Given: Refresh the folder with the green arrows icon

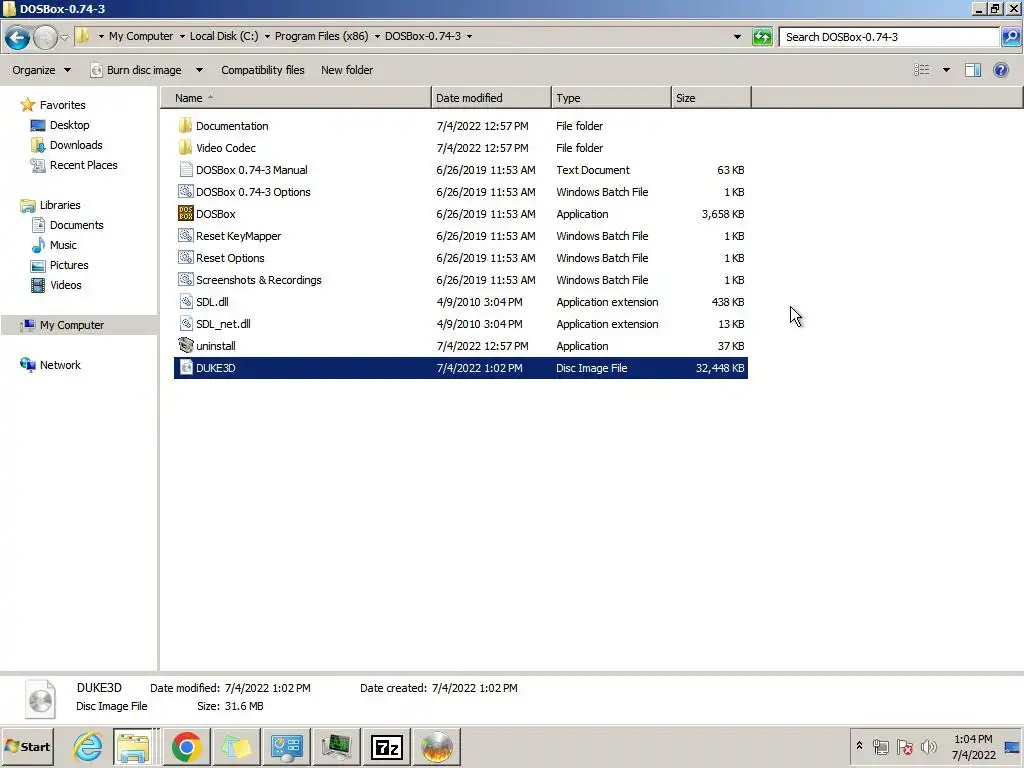Looking at the screenshot, I should 762,37.
